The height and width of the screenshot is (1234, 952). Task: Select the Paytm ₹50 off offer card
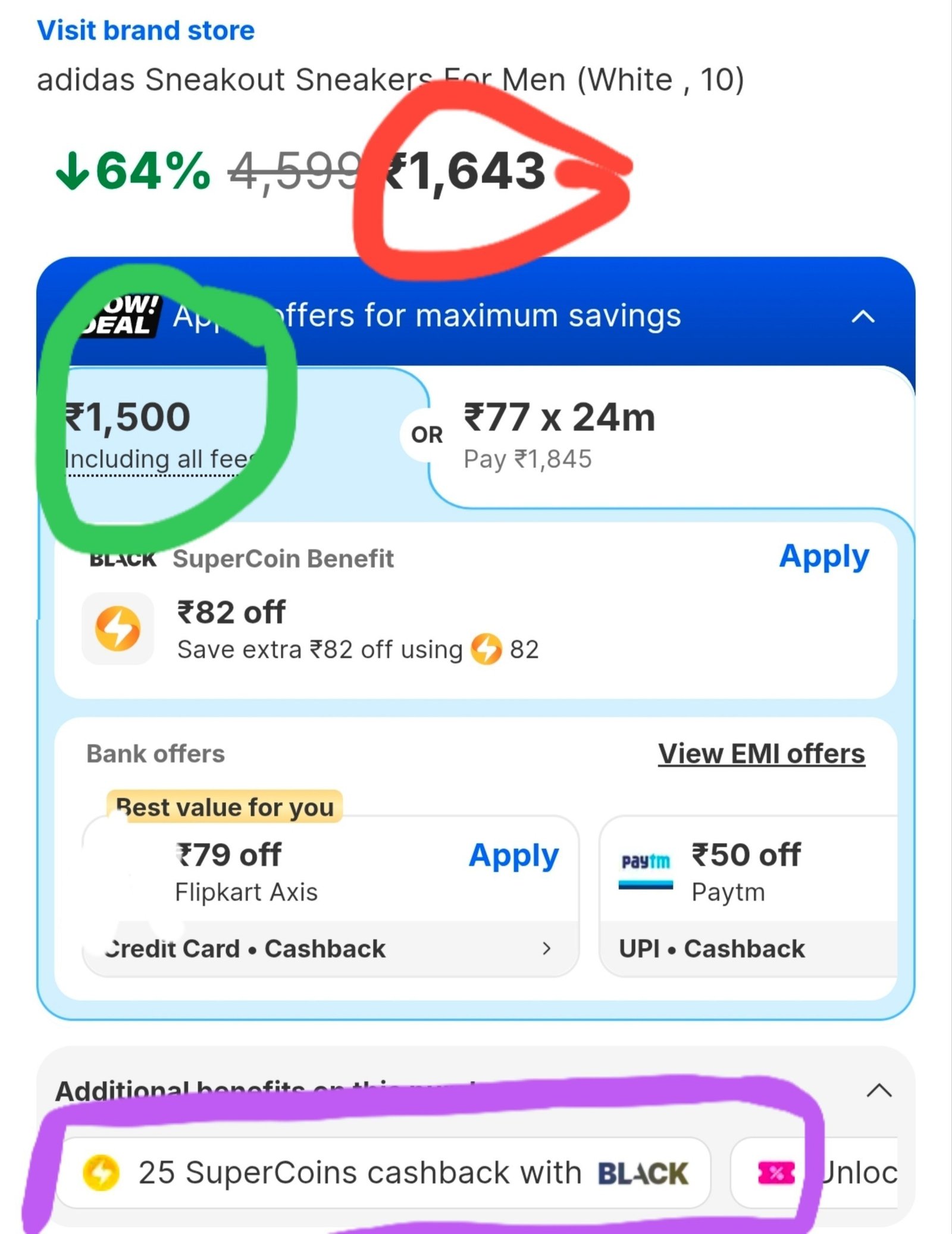[749, 896]
